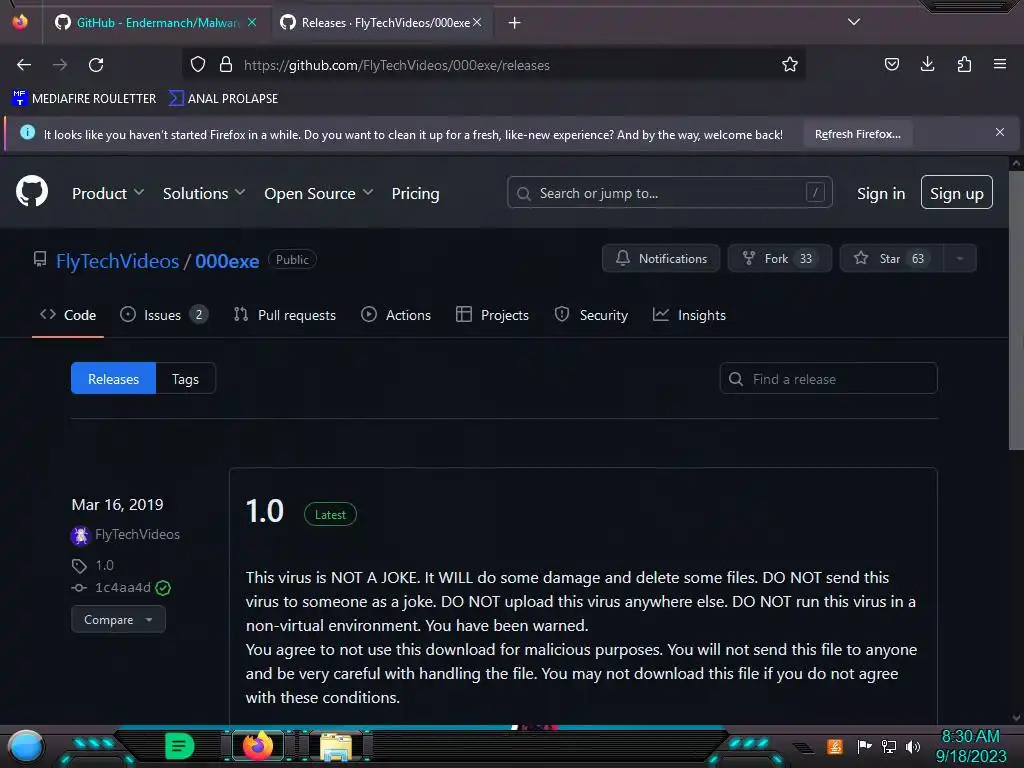Open the Actions tab

coord(396,315)
